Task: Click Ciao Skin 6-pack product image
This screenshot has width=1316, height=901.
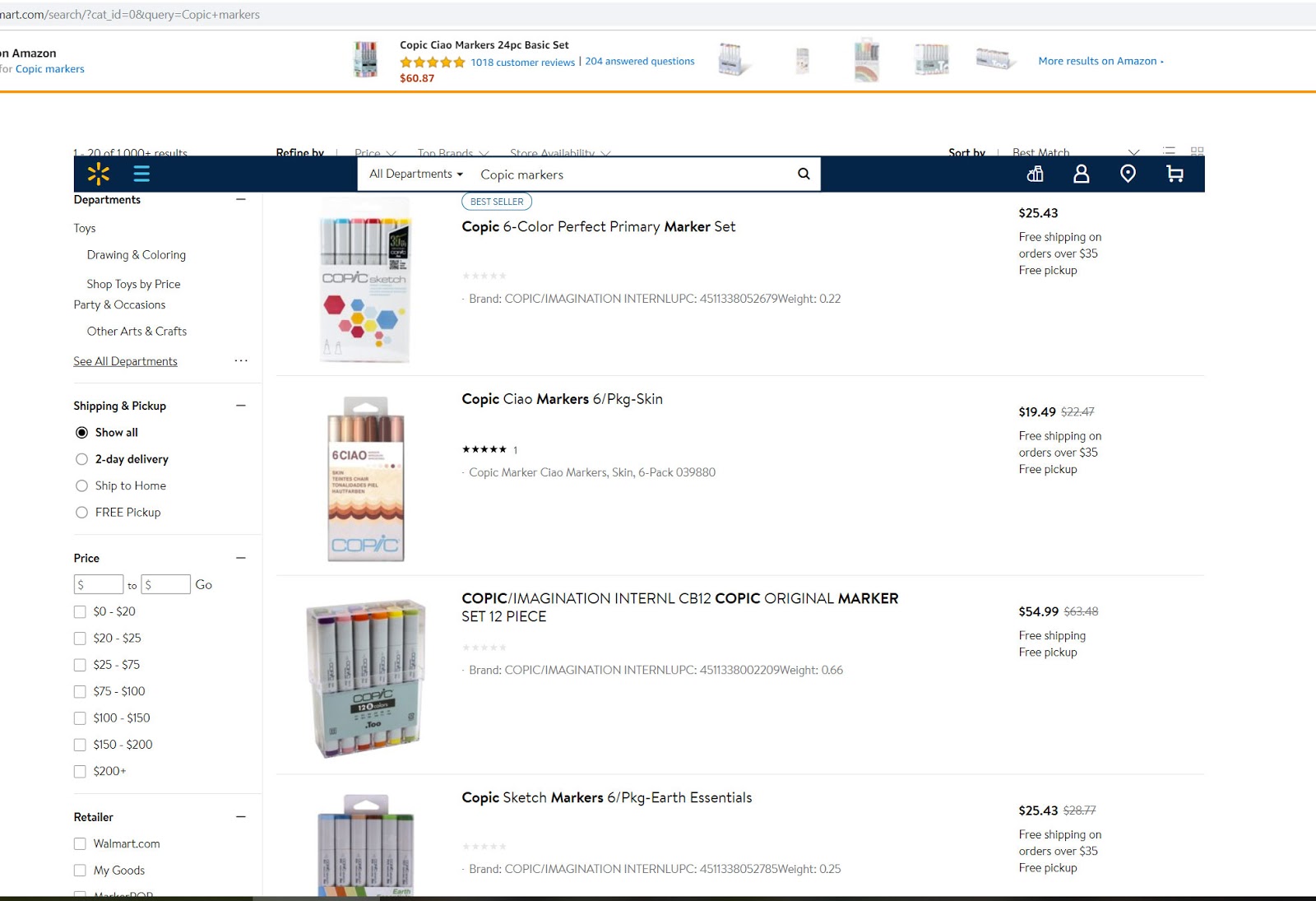Action: point(366,479)
